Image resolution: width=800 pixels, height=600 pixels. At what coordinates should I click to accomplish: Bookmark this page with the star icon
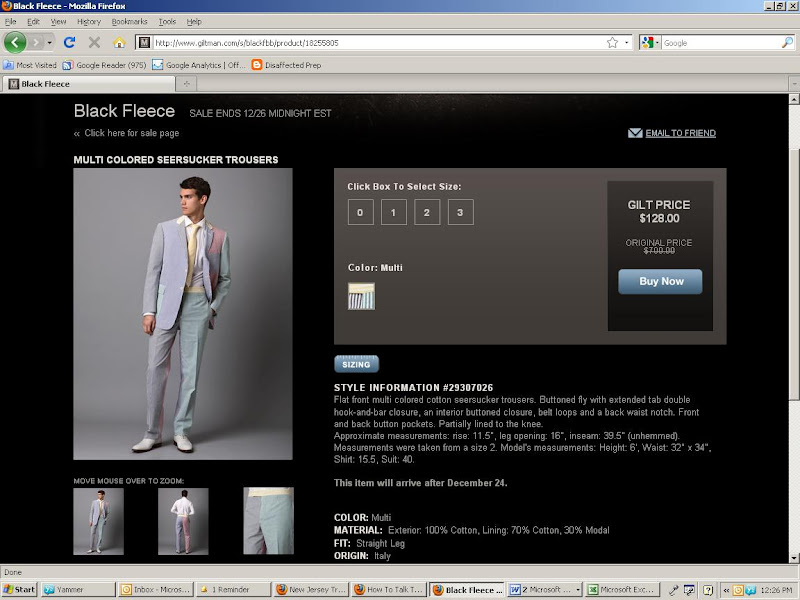[612, 43]
